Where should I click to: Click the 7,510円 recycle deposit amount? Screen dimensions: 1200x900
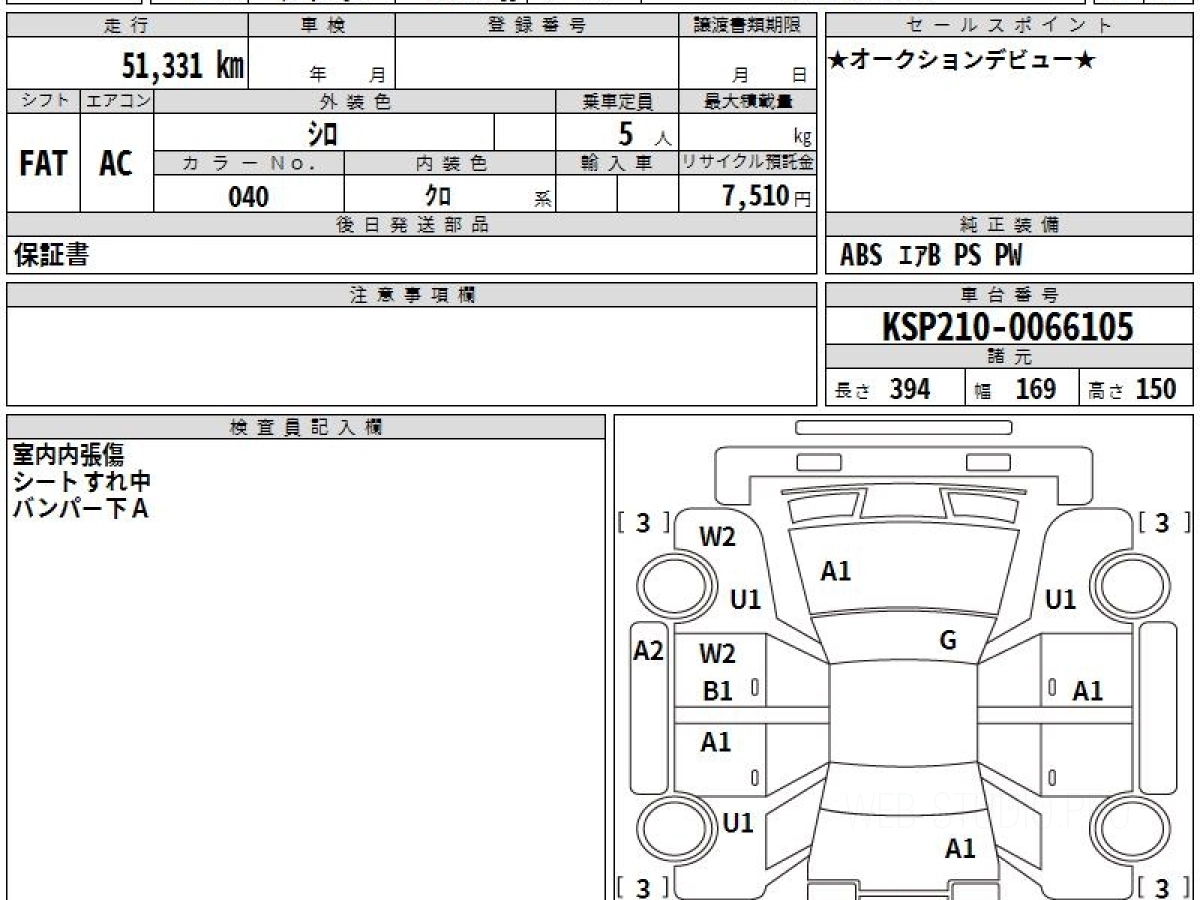[767, 196]
